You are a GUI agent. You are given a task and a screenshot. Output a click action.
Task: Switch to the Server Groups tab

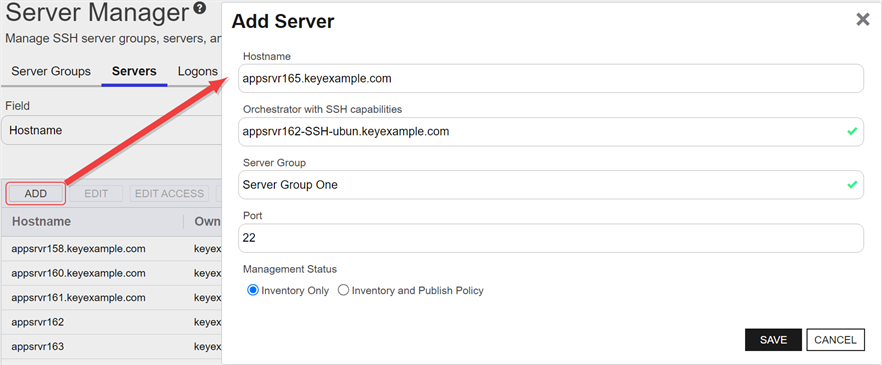click(51, 71)
